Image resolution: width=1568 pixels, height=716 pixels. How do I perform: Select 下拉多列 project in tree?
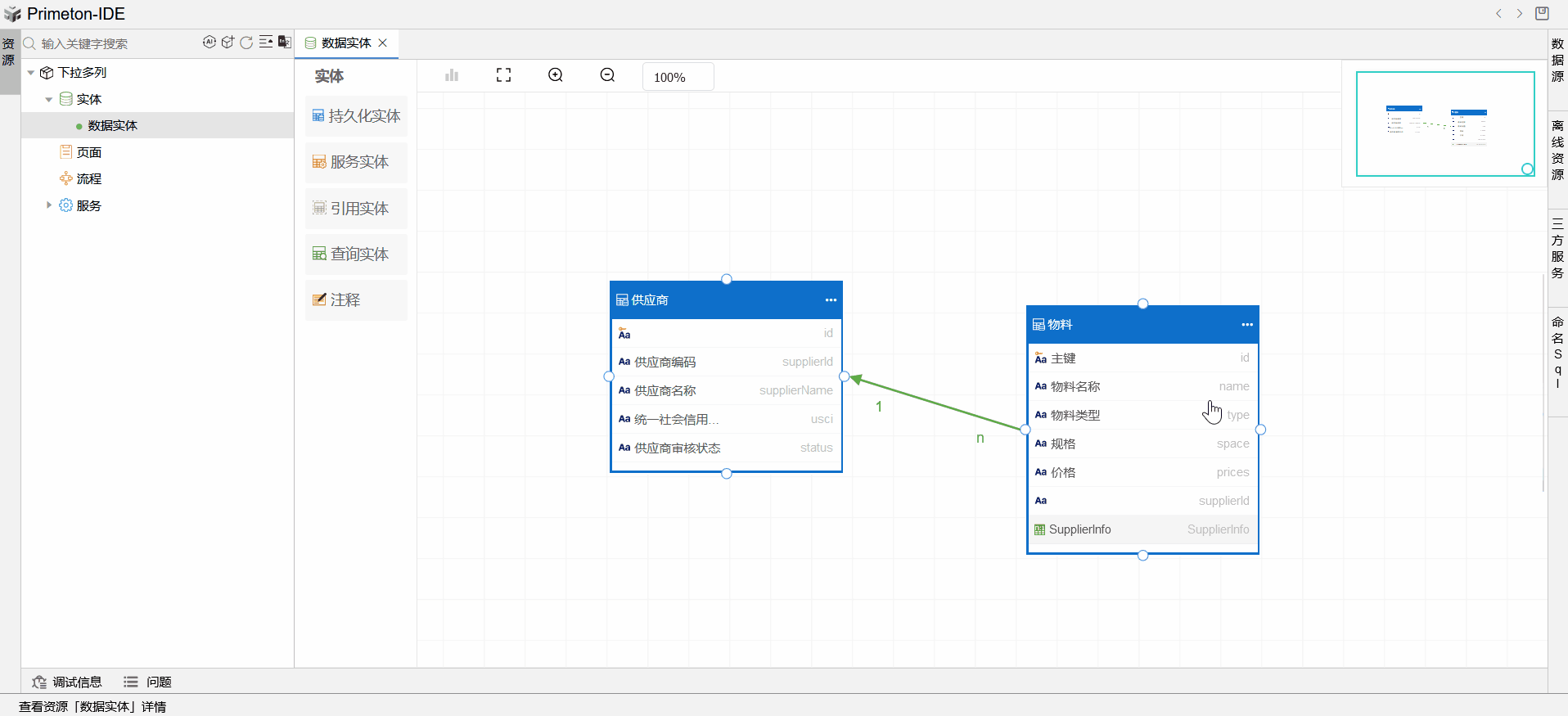click(82, 73)
